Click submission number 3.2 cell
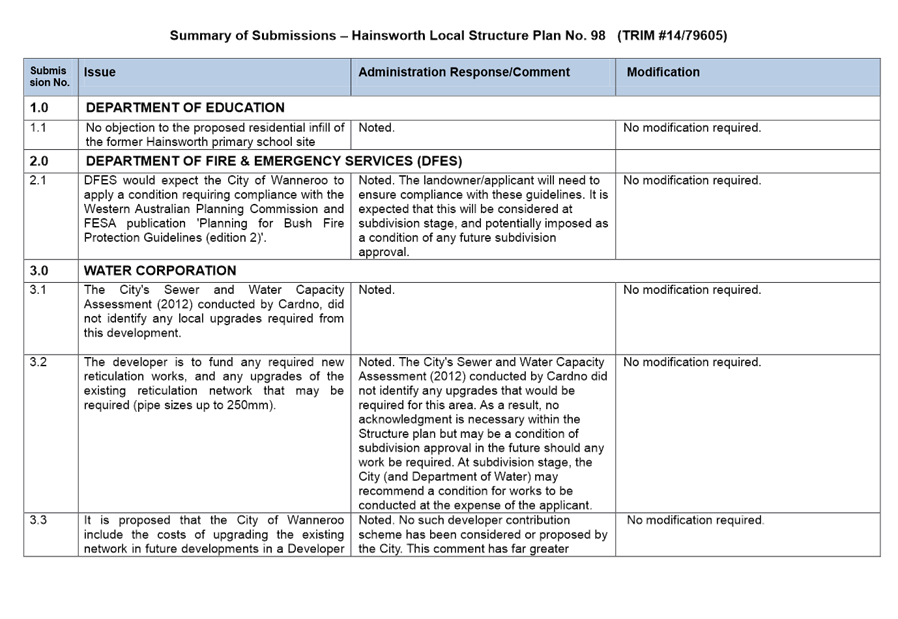Viewport: 898px width, 619px height. pyautogui.click(x=39, y=362)
